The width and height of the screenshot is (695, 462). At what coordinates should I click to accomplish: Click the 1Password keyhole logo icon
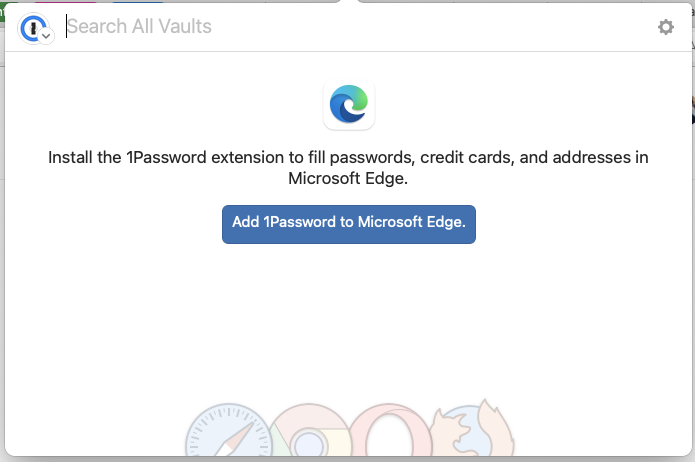pyautogui.click(x=32, y=26)
